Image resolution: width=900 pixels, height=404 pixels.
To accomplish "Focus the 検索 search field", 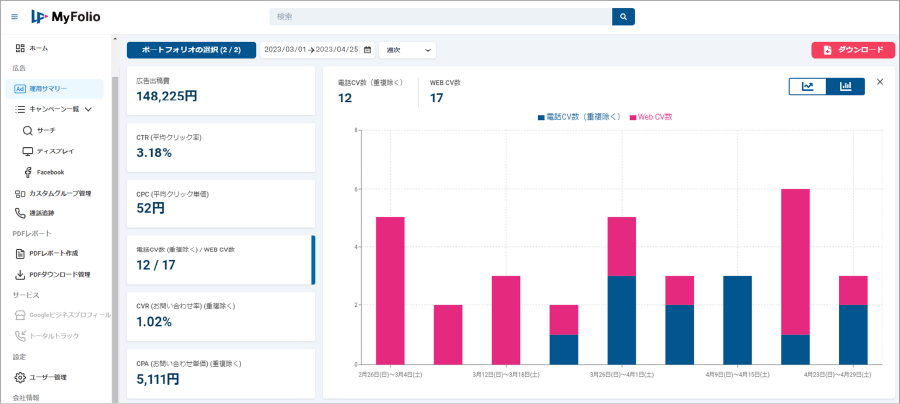I will point(441,17).
